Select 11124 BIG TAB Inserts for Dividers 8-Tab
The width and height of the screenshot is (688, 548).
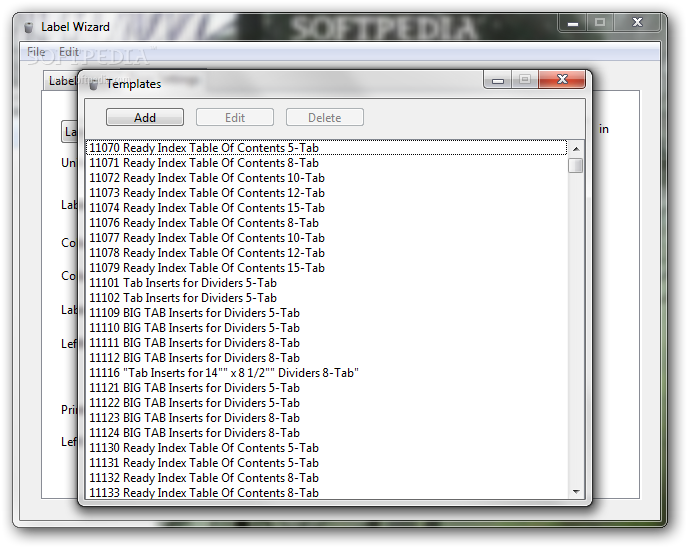point(326,433)
